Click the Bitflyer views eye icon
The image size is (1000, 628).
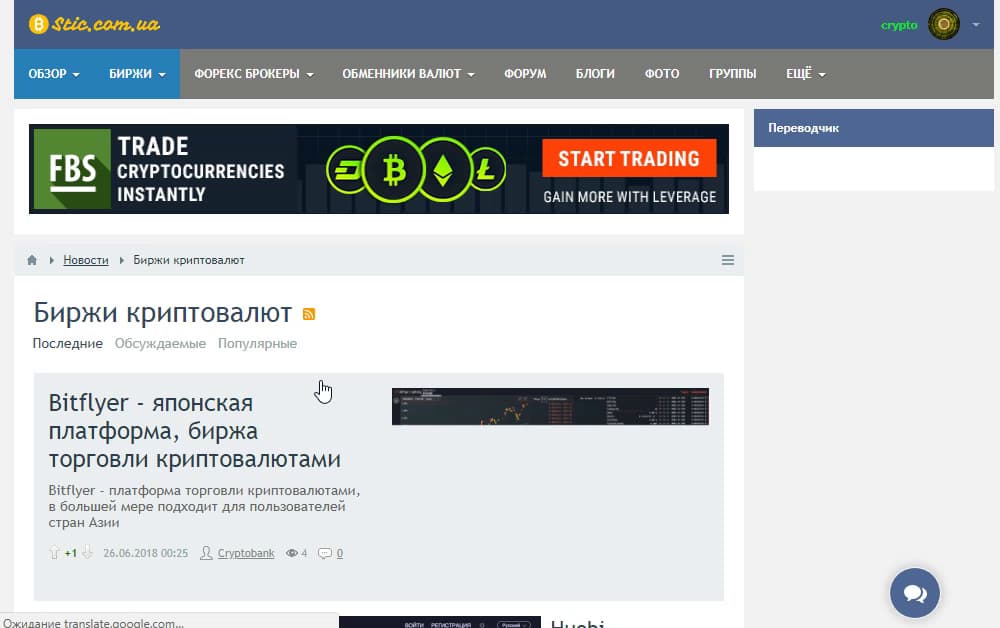(x=291, y=553)
